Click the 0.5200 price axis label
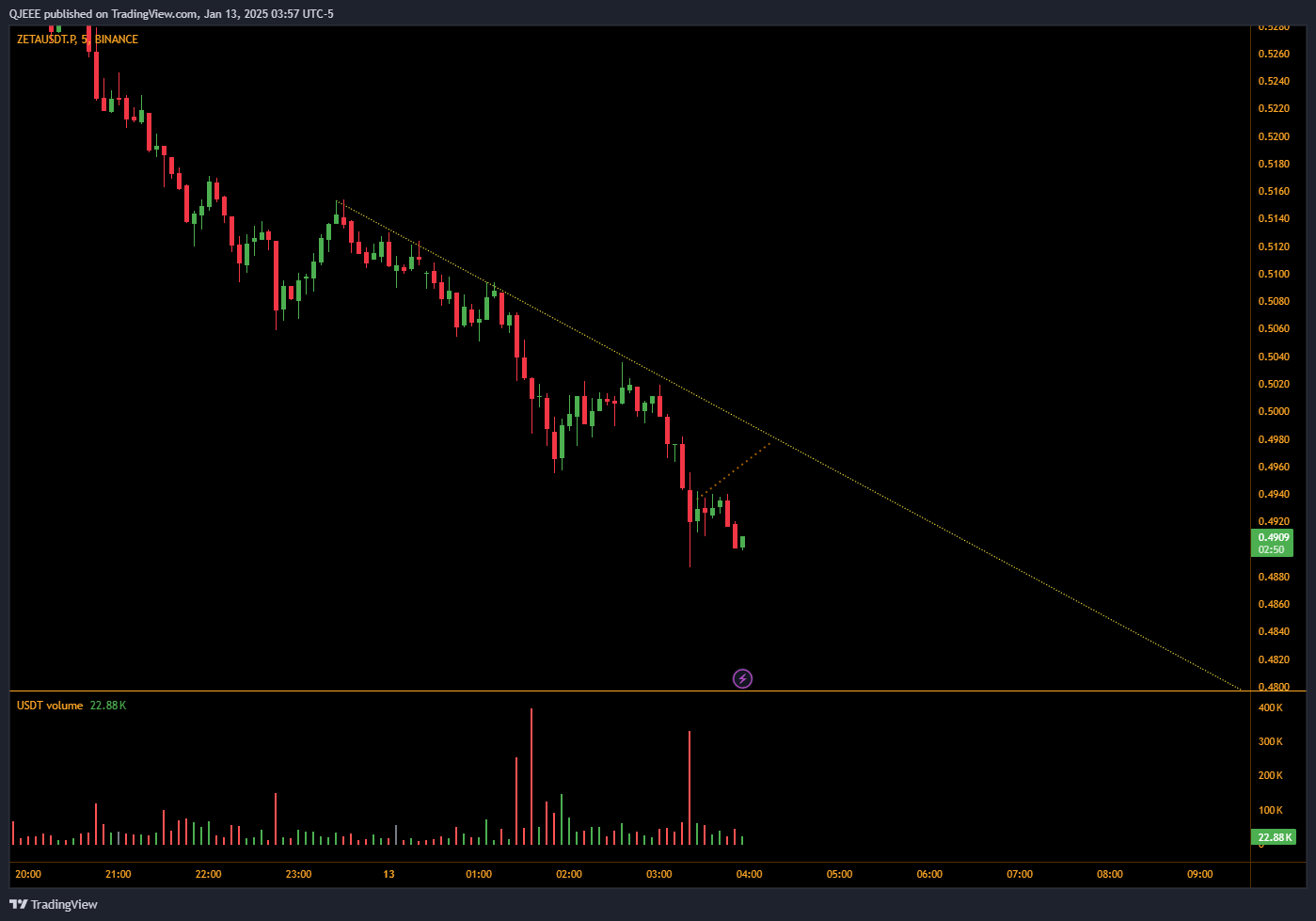This screenshot has height=921, width=1316. point(1274,136)
